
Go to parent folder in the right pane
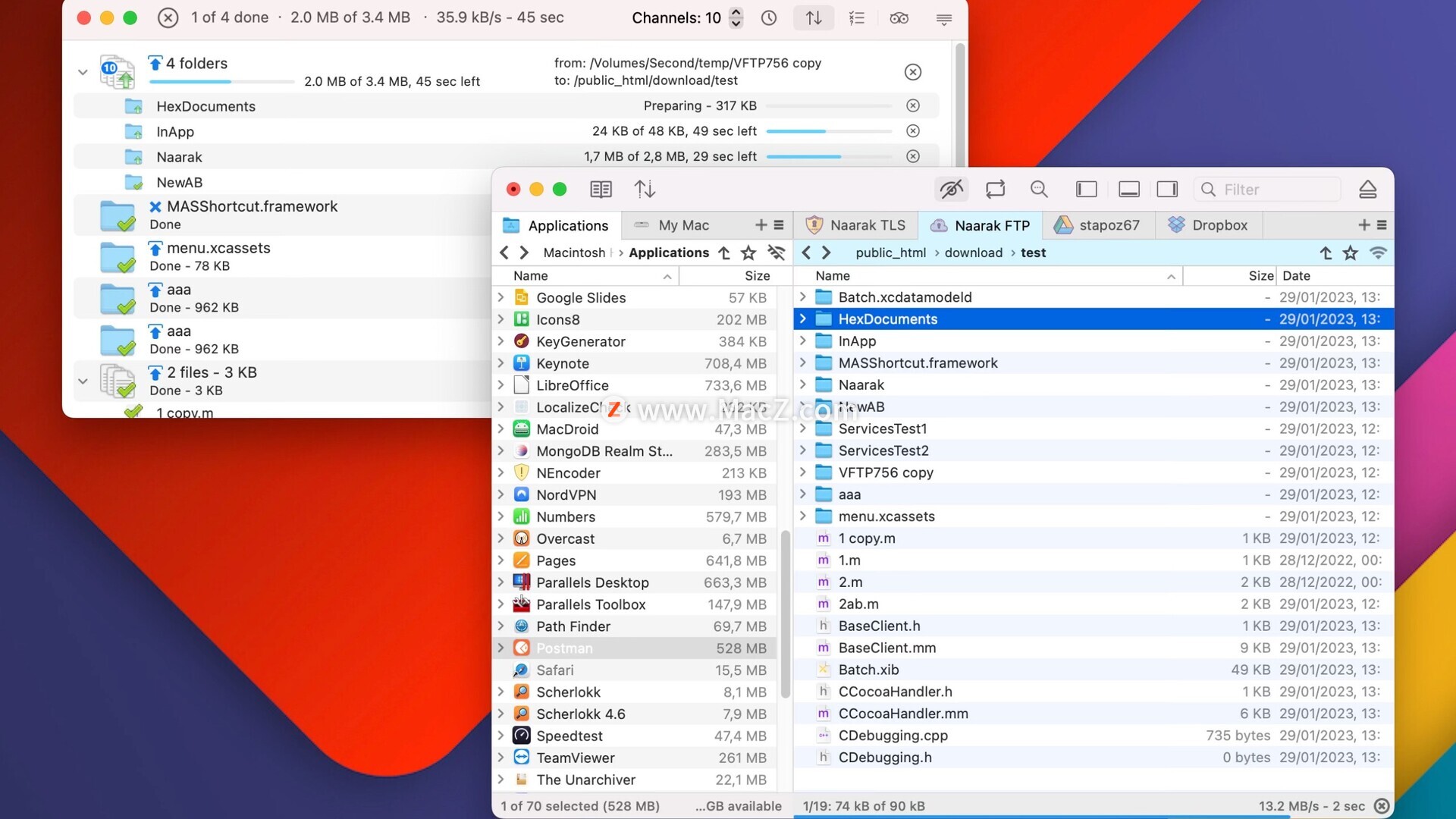point(1326,253)
